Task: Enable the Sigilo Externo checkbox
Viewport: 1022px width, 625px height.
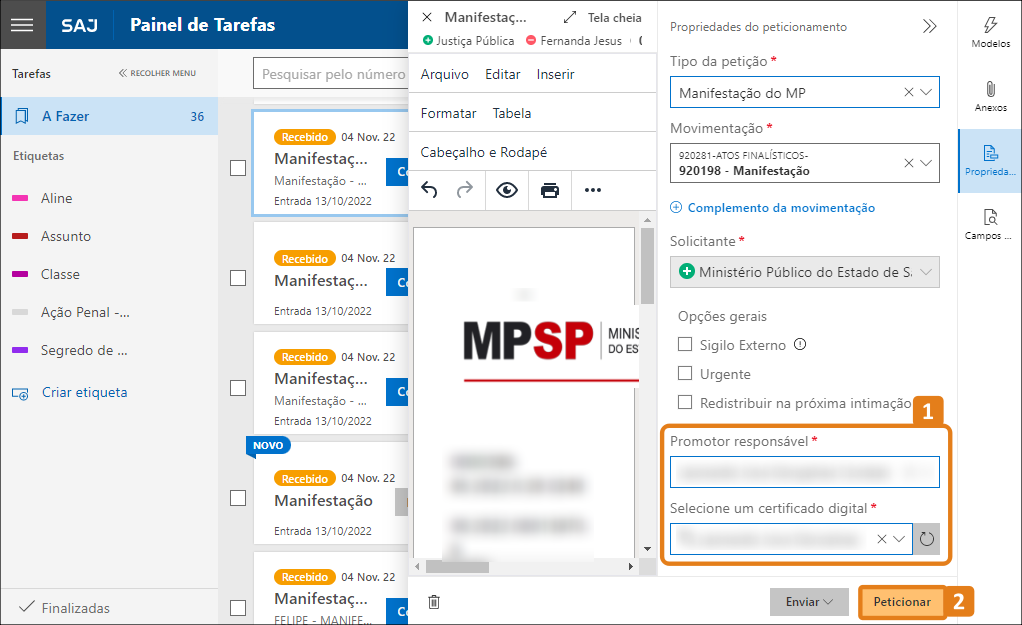Action: click(684, 344)
